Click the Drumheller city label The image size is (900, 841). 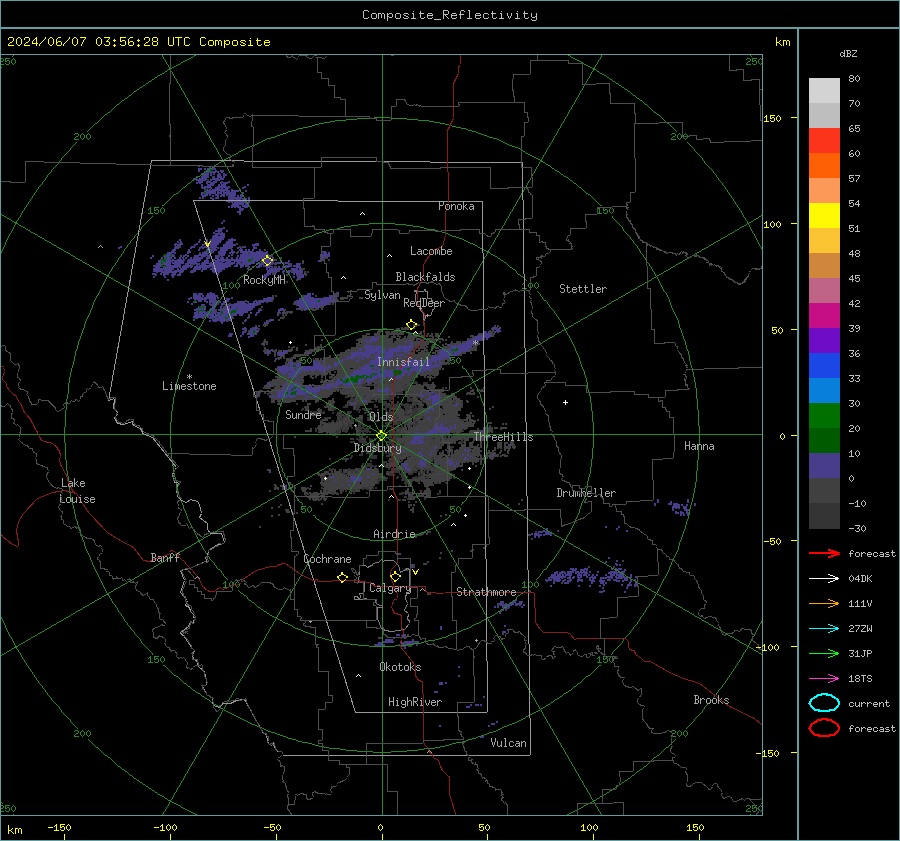pyautogui.click(x=586, y=493)
